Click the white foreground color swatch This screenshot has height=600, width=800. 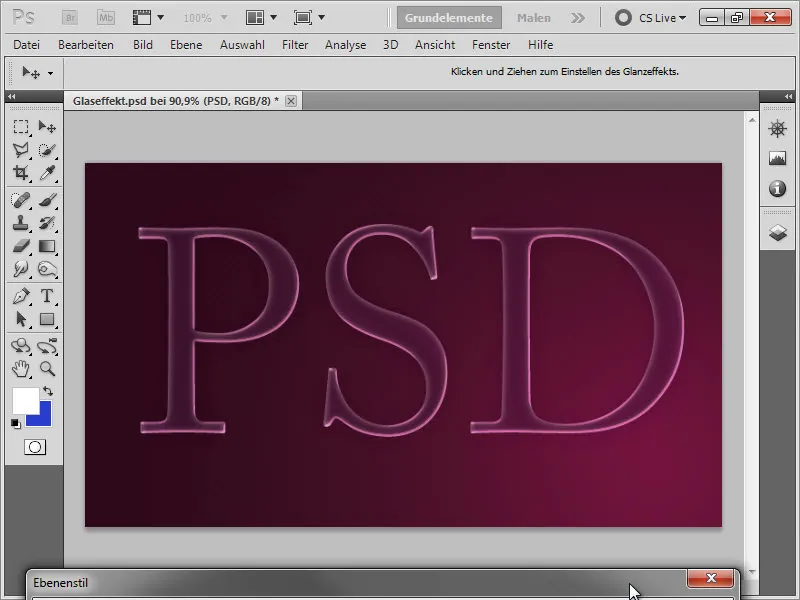pyautogui.click(x=26, y=401)
